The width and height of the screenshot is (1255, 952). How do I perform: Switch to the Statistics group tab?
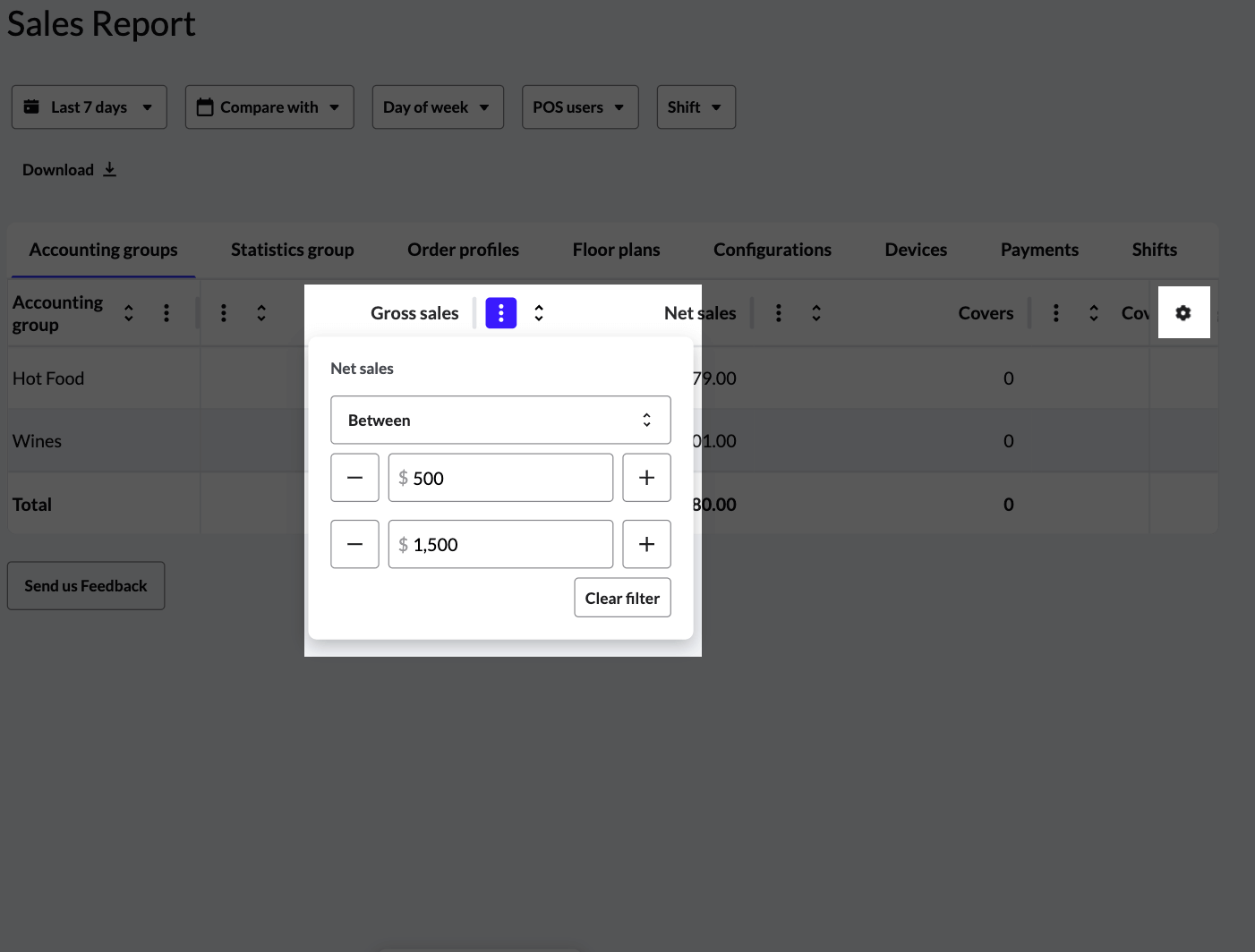click(x=292, y=250)
